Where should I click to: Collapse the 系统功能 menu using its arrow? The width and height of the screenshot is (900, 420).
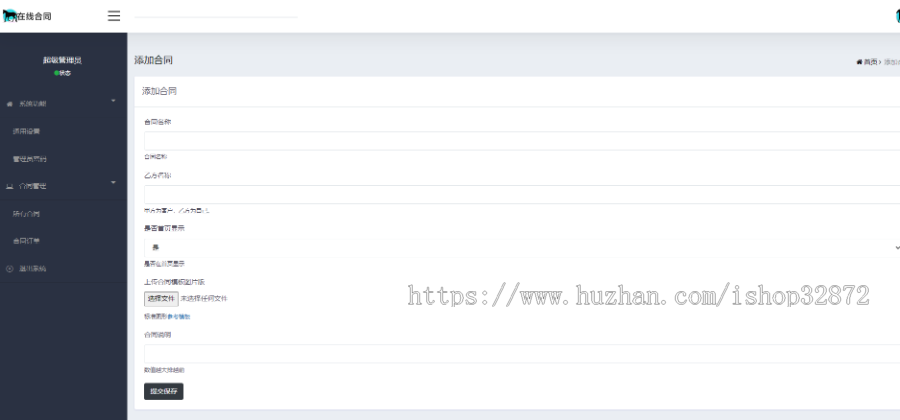point(113,101)
